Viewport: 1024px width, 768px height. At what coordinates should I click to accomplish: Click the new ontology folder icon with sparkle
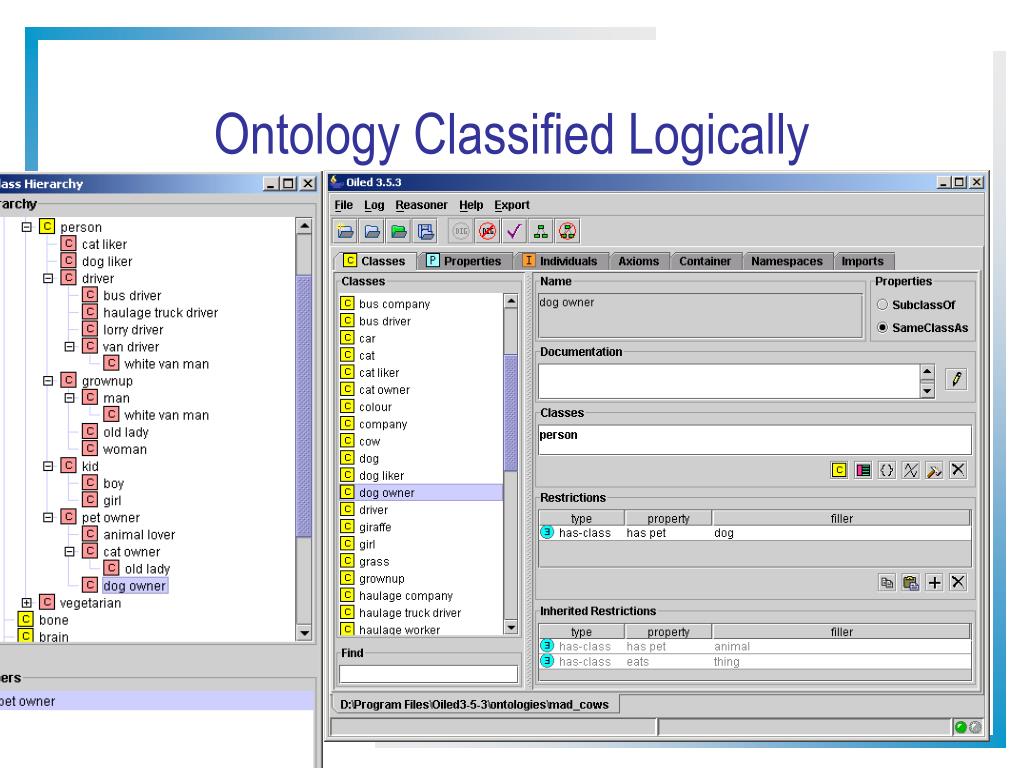345,231
